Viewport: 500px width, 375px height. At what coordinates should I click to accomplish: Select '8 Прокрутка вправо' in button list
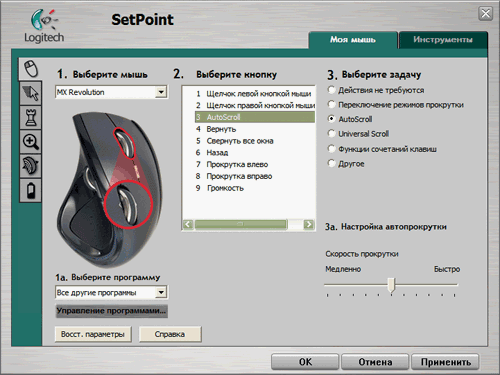pos(255,176)
